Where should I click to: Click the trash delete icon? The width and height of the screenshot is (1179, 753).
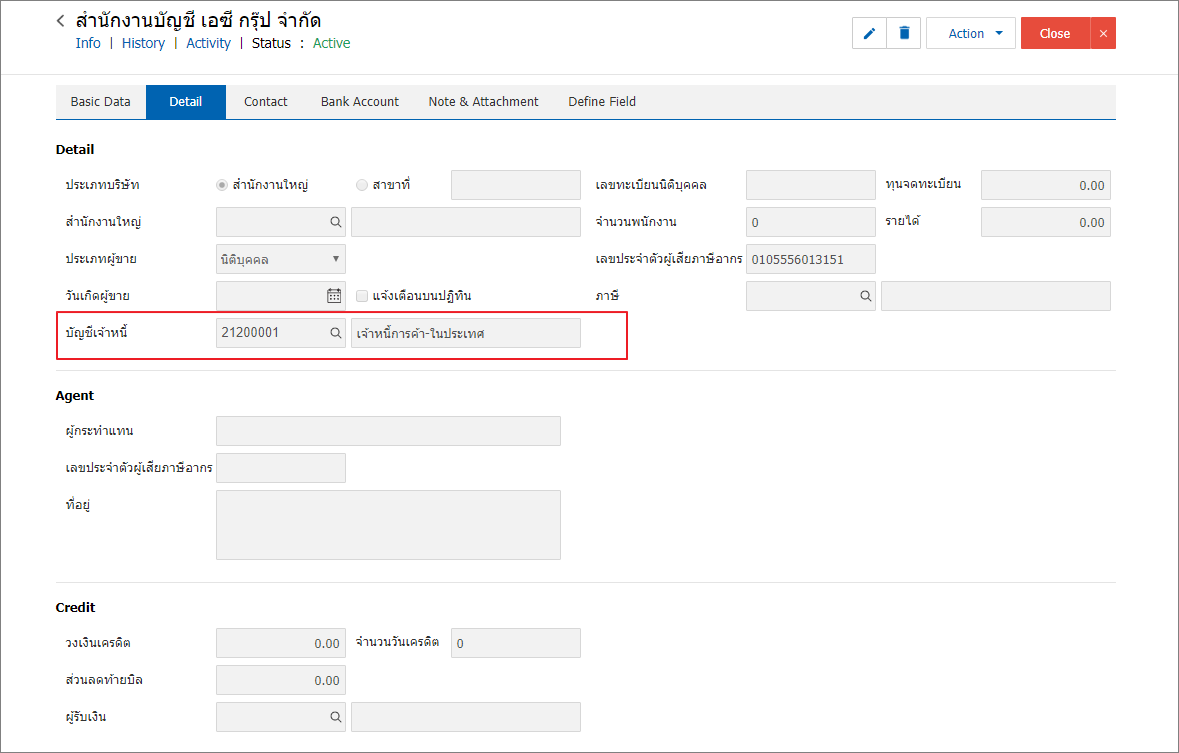pos(904,33)
